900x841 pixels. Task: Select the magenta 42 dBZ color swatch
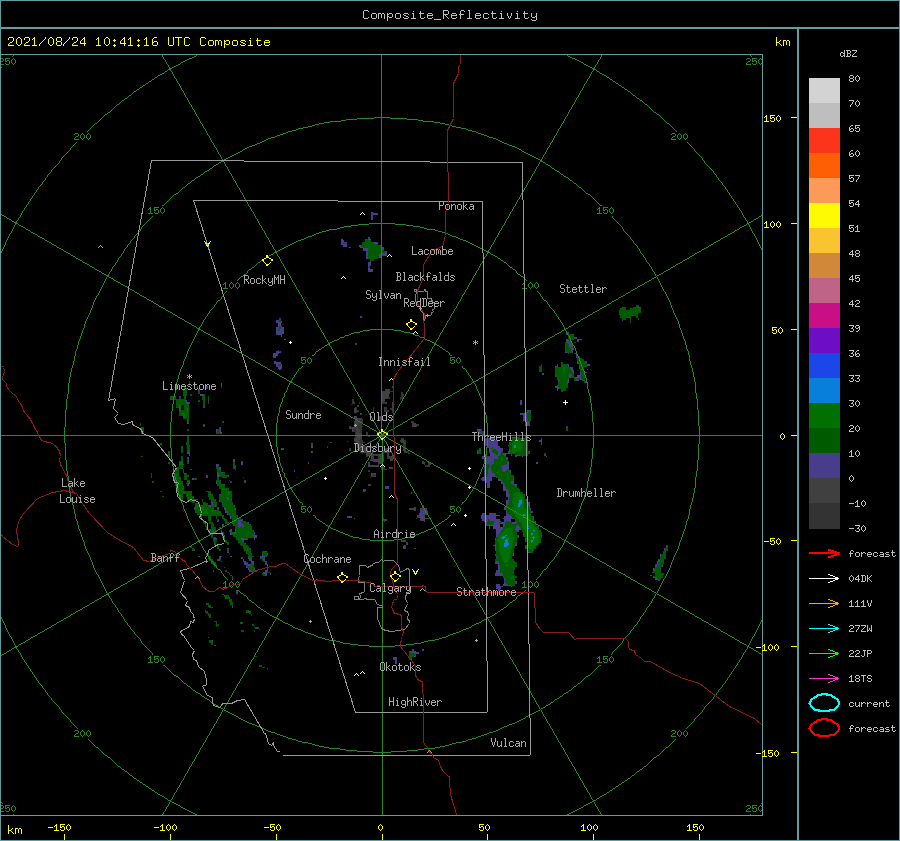[824, 316]
